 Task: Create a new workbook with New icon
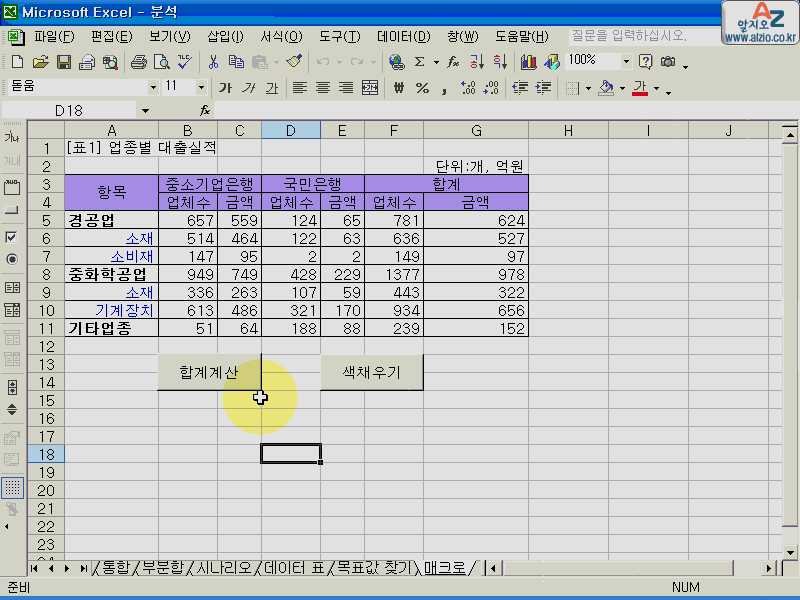coord(17,62)
